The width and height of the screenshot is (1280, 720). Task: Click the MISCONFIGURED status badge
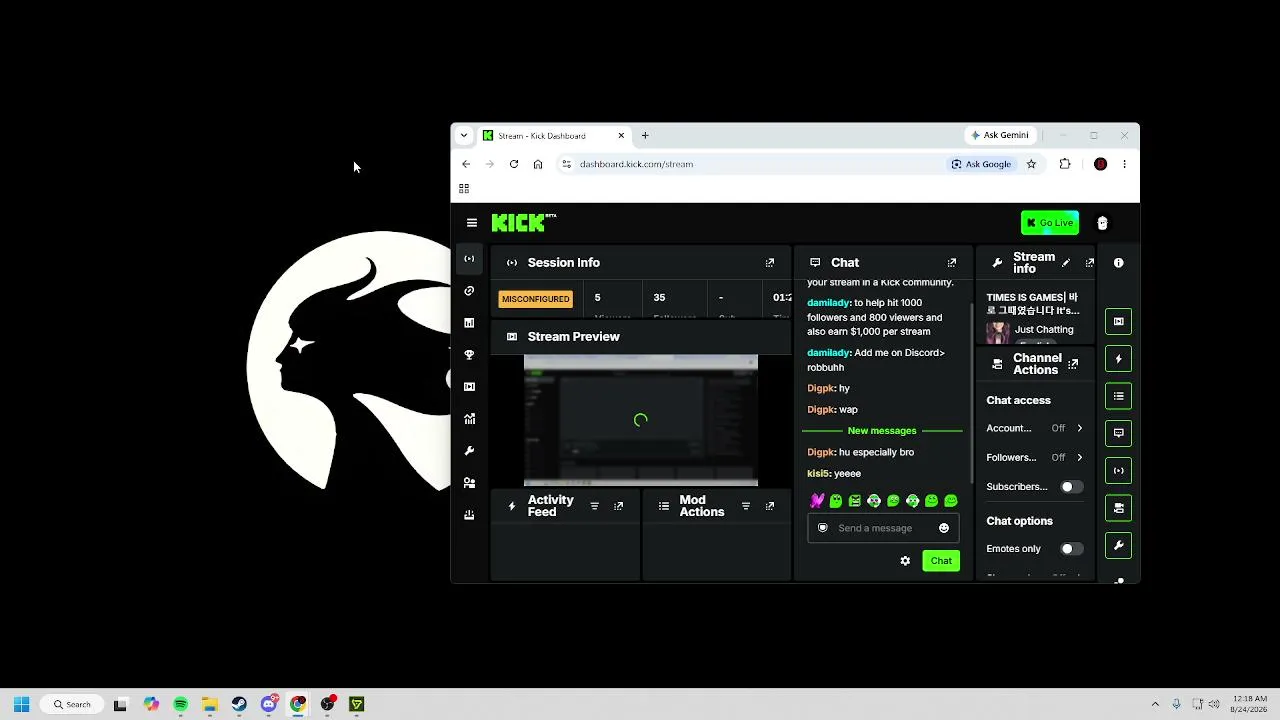(536, 299)
